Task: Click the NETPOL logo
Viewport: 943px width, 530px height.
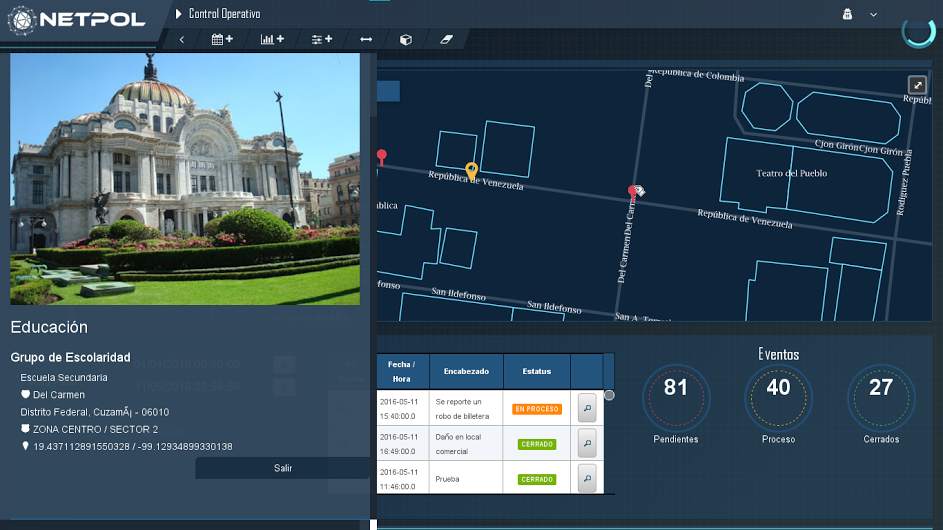Action: (x=76, y=20)
